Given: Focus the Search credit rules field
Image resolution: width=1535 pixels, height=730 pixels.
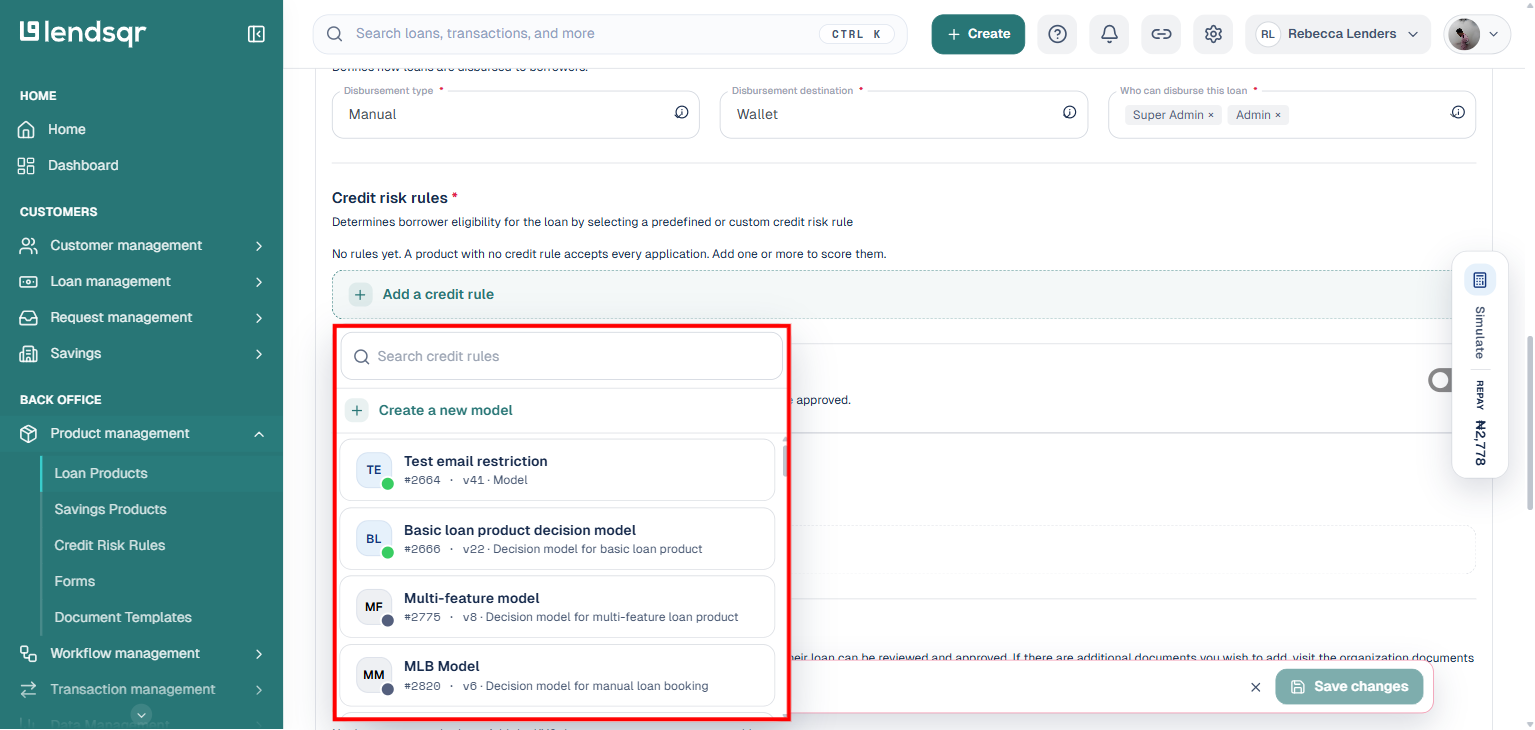Looking at the screenshot, I should pos(562,356).
